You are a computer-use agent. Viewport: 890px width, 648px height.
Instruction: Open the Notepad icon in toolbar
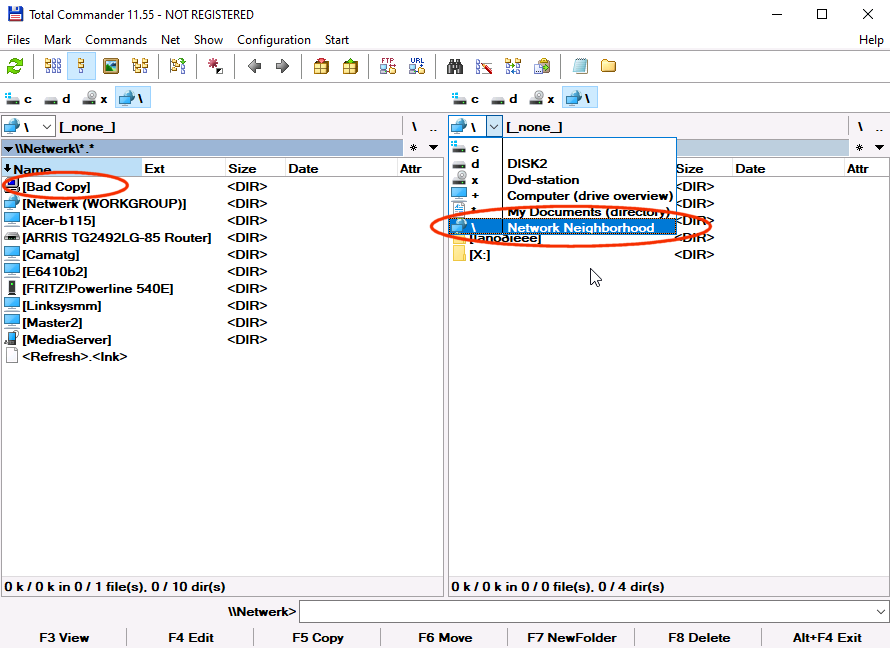(580, 66)
